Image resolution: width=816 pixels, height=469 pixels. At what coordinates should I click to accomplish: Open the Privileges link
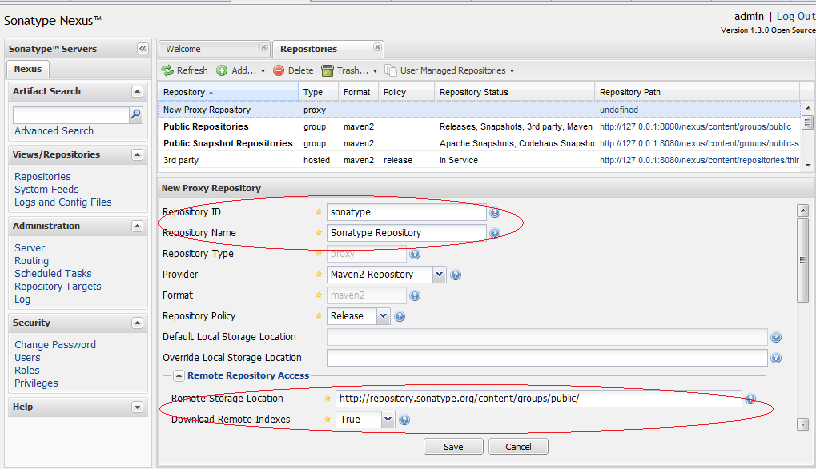tap(36, 383)
